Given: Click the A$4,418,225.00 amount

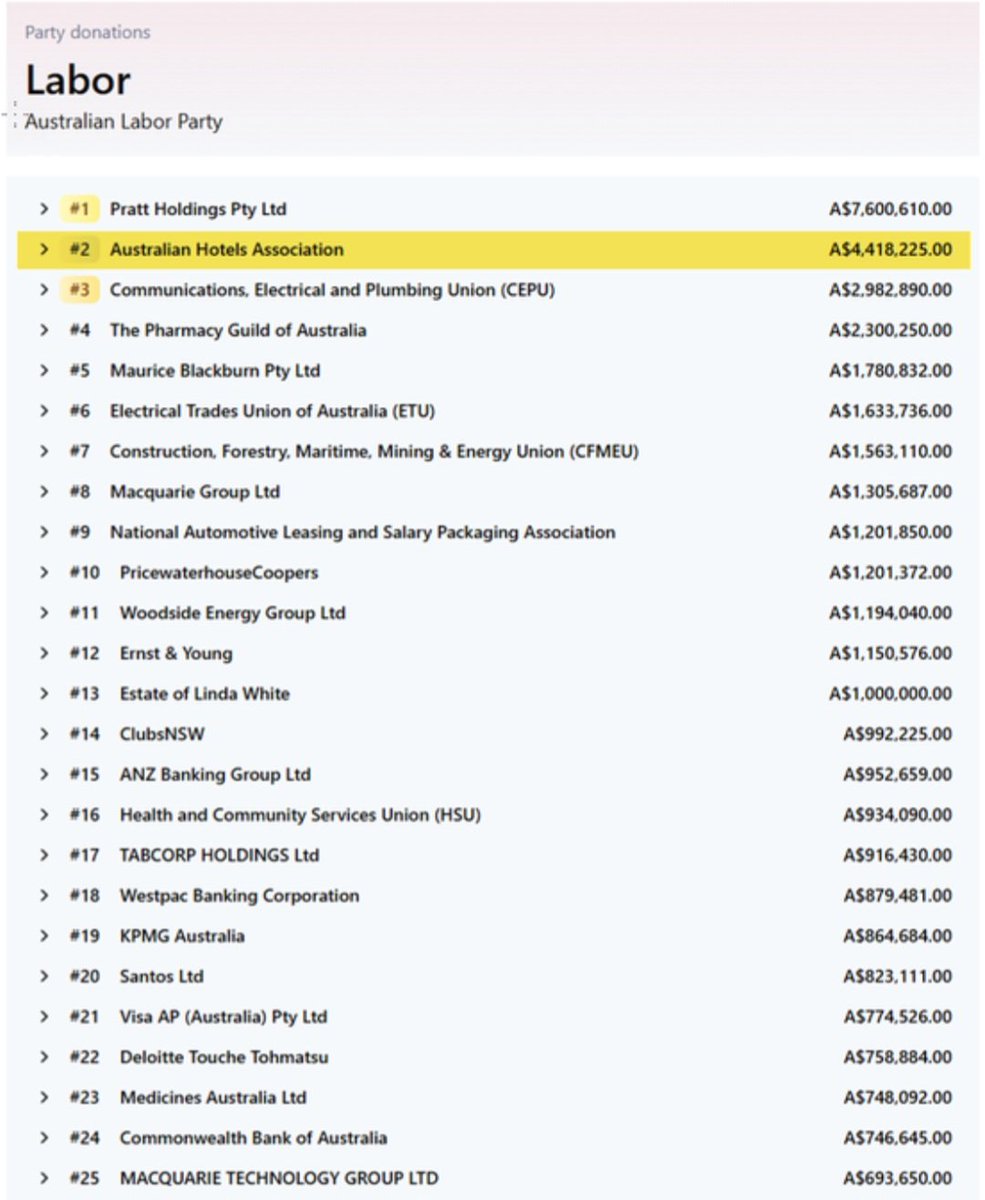Looking at the screenshot, I should click(x=891, y=249).
